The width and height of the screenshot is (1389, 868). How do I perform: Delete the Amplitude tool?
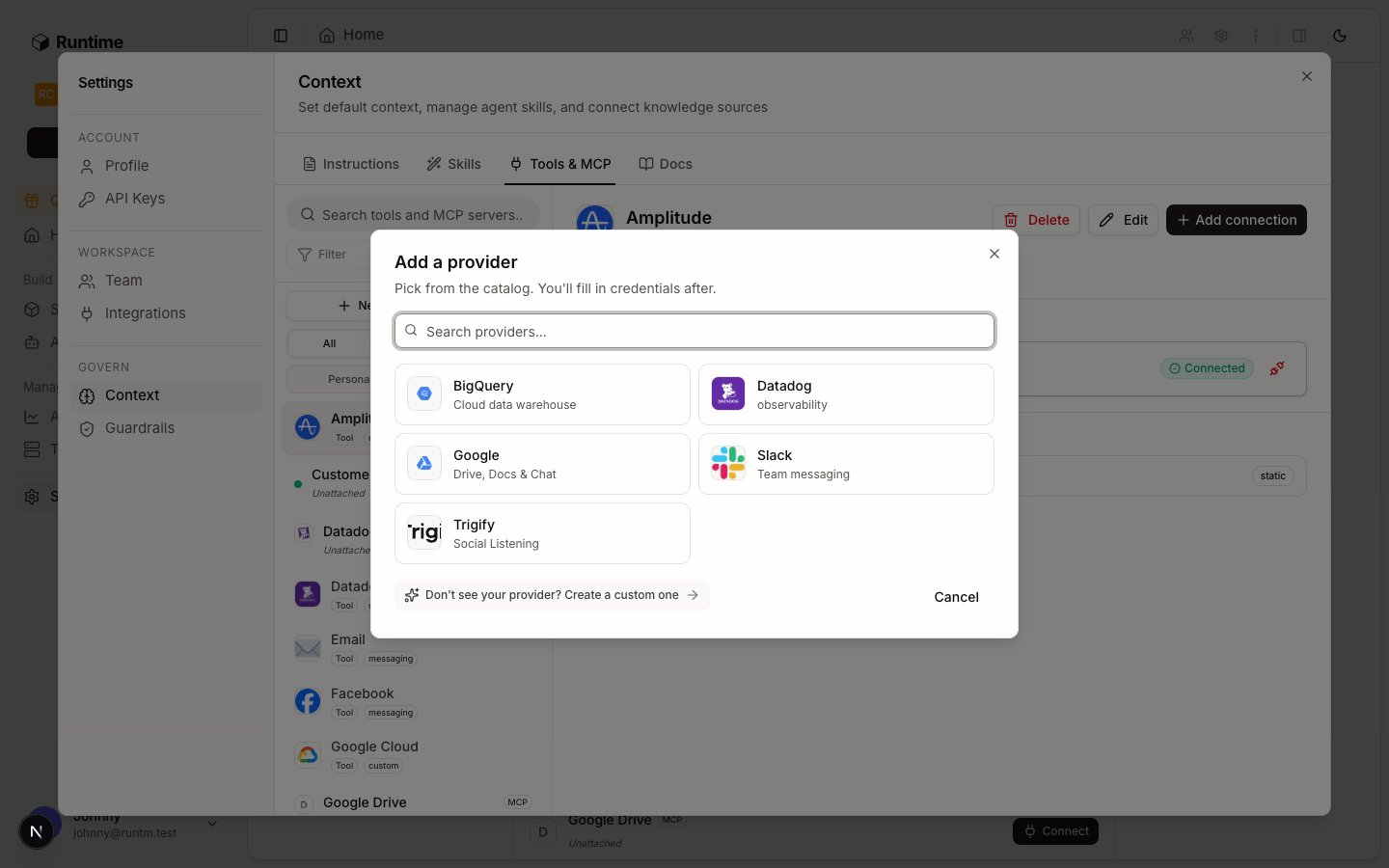click(x=1036, y=220)
